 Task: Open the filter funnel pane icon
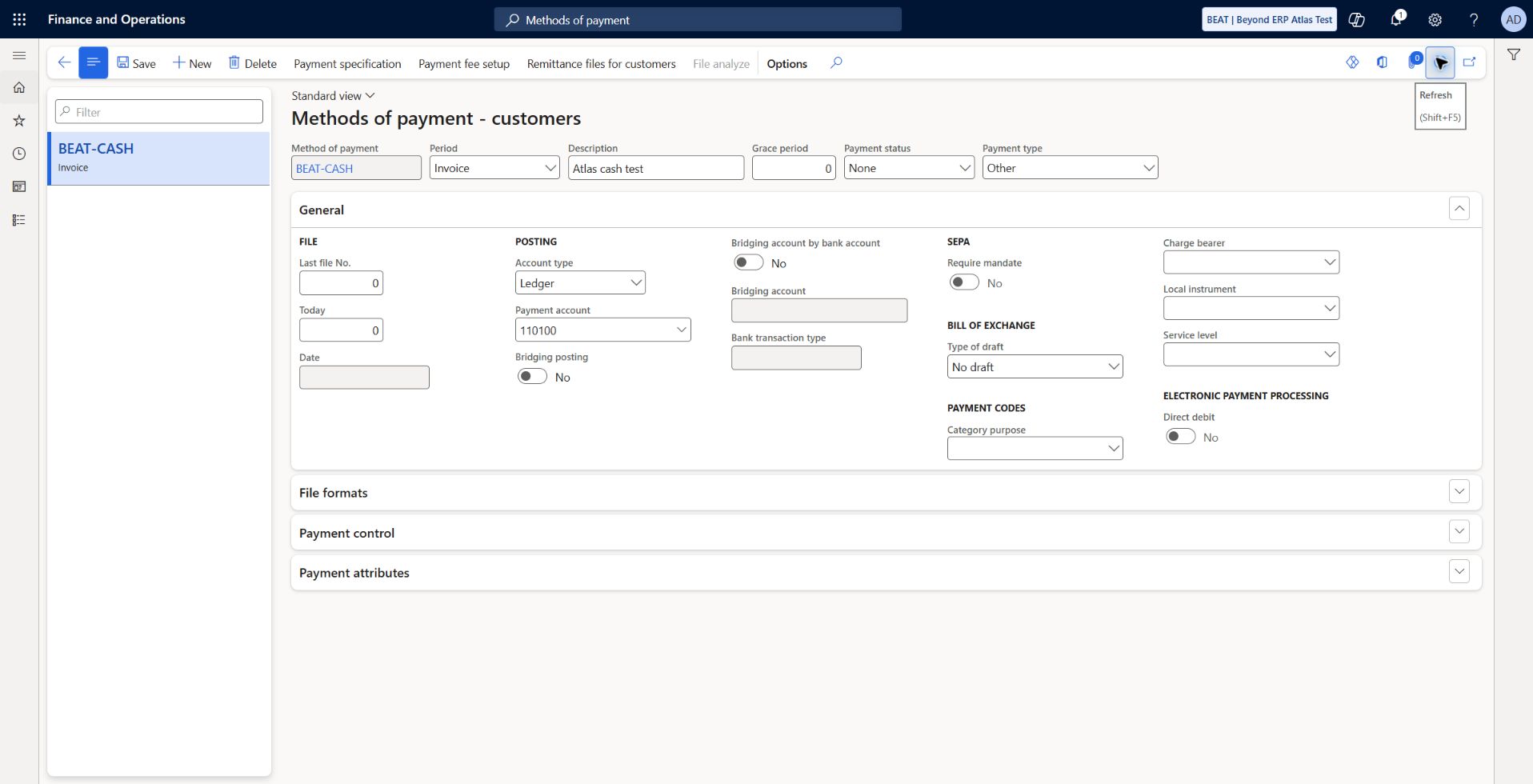click(x=1514, y=54)
